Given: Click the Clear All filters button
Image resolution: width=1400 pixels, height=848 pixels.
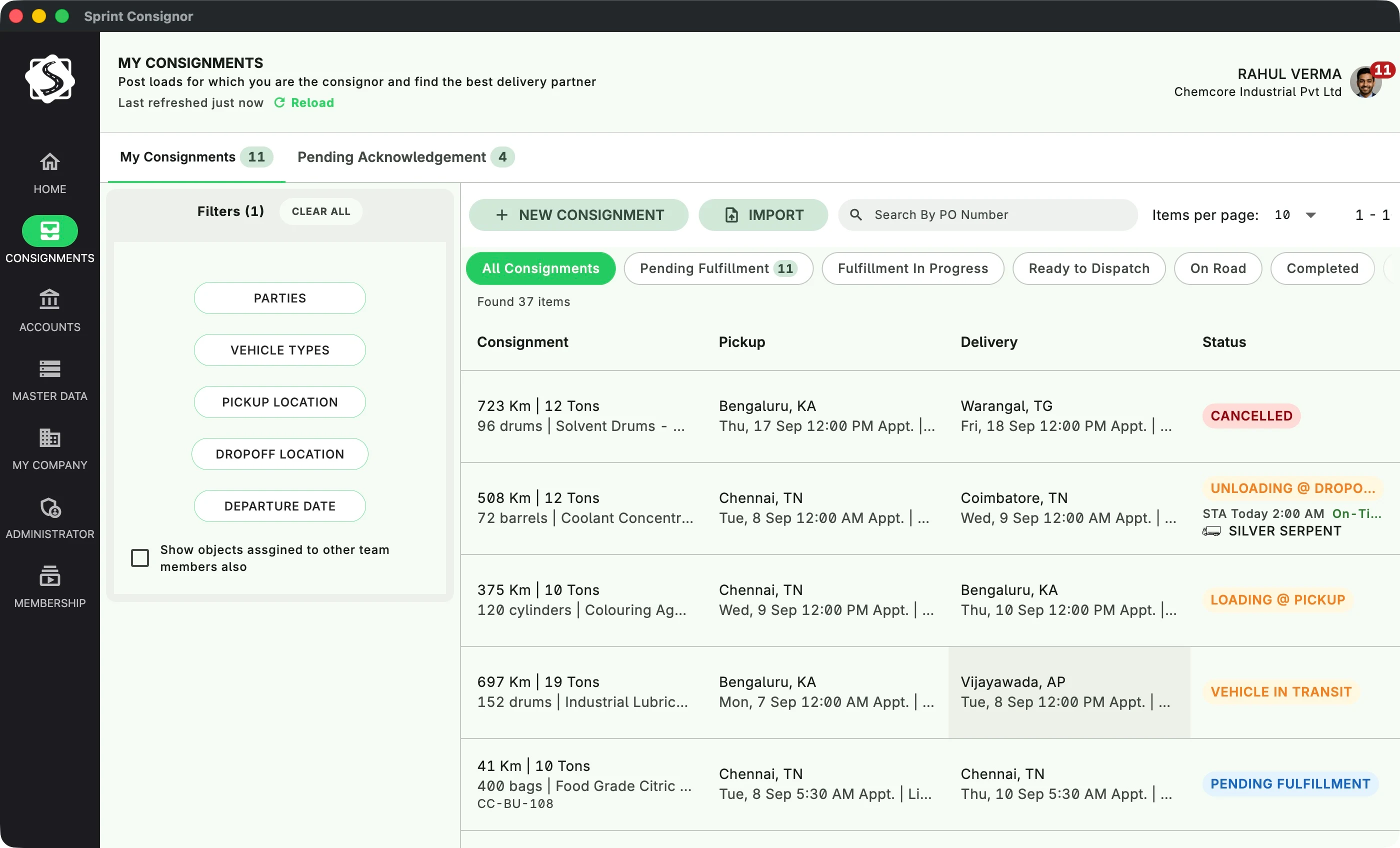Looking at the screenshot, I should point(320,211).
